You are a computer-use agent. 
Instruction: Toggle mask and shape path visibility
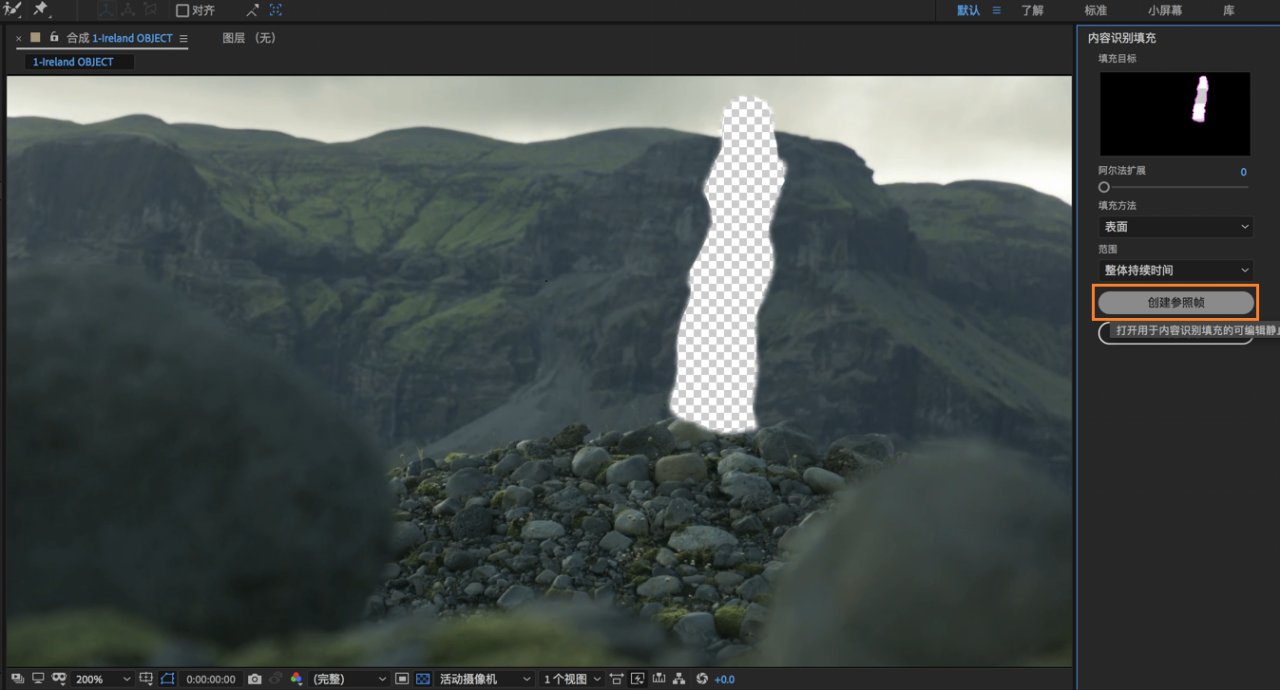[x=167, y=679]
